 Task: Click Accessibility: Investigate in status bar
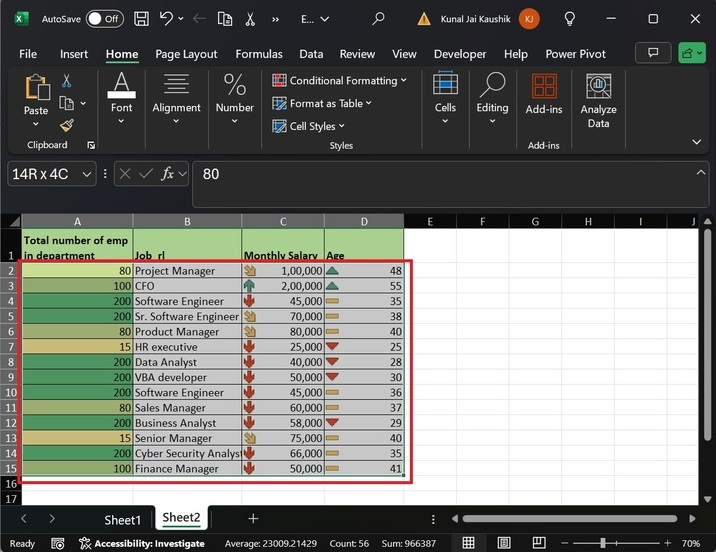148,543
